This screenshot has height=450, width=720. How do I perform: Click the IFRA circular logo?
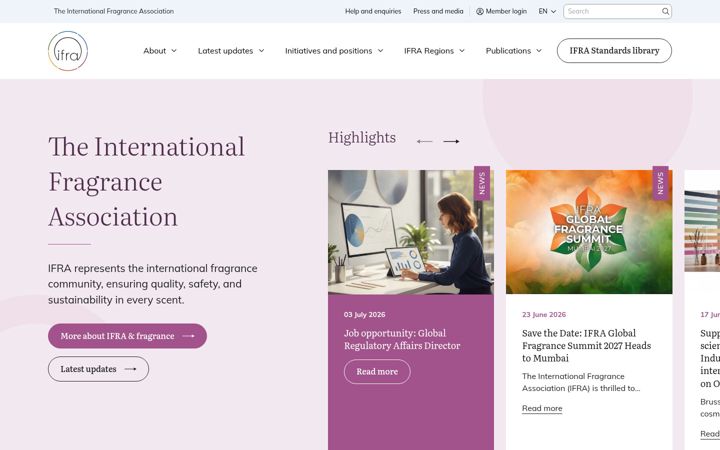coord(68,51)
